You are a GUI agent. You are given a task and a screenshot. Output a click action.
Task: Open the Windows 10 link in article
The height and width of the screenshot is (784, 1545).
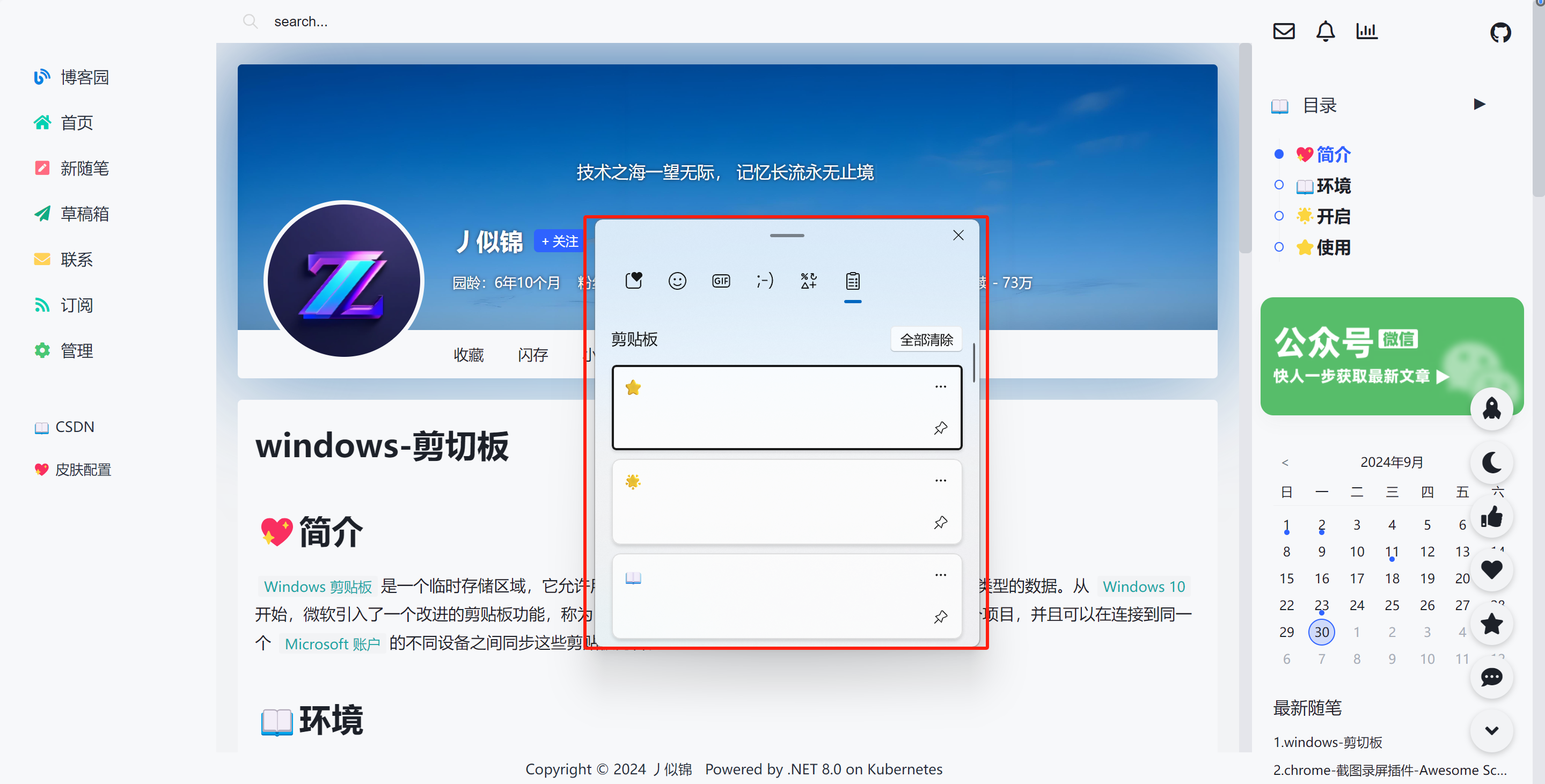(x=1143, y=586)
